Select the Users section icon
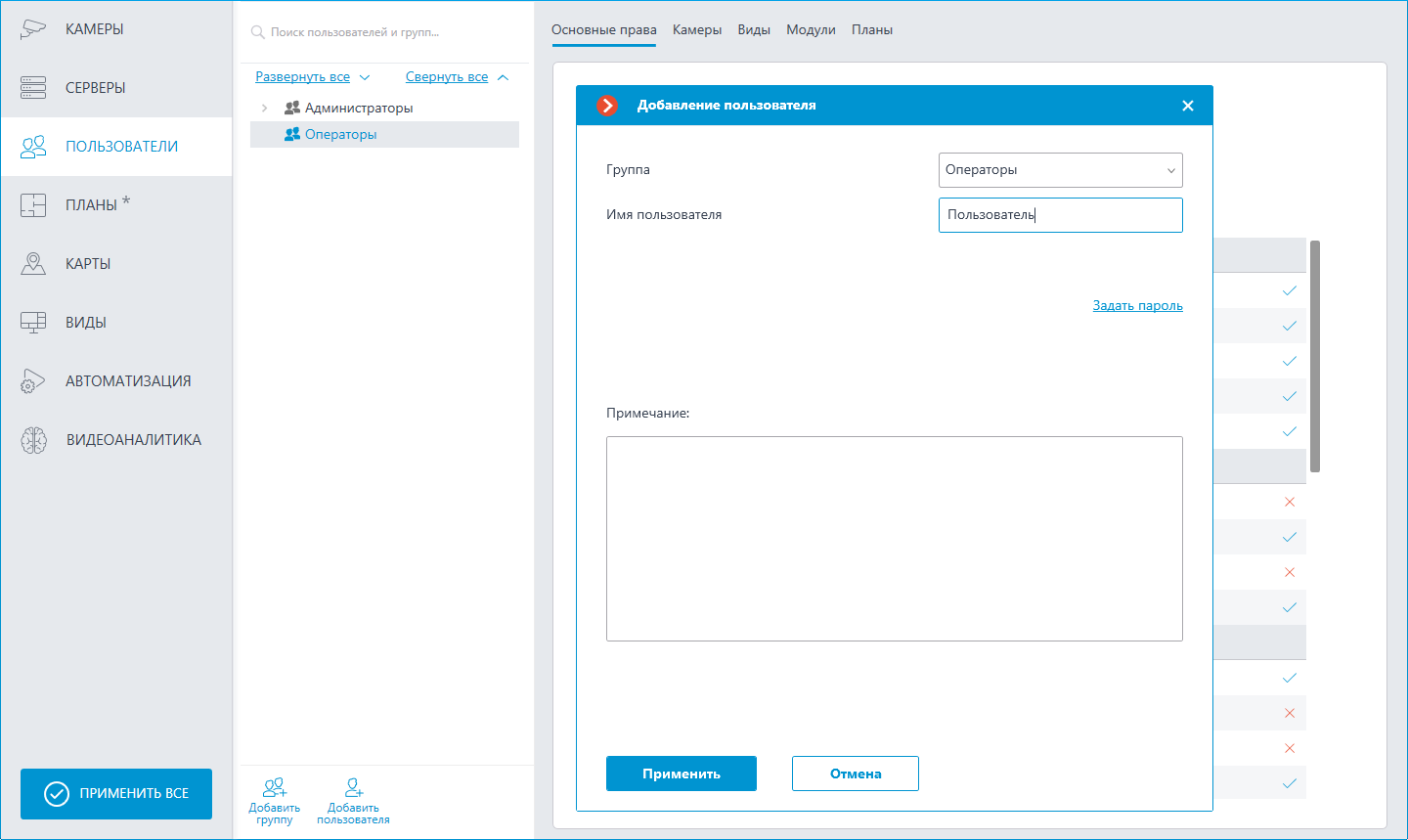This screenshot has width=1408, height=840. [33, 147]
